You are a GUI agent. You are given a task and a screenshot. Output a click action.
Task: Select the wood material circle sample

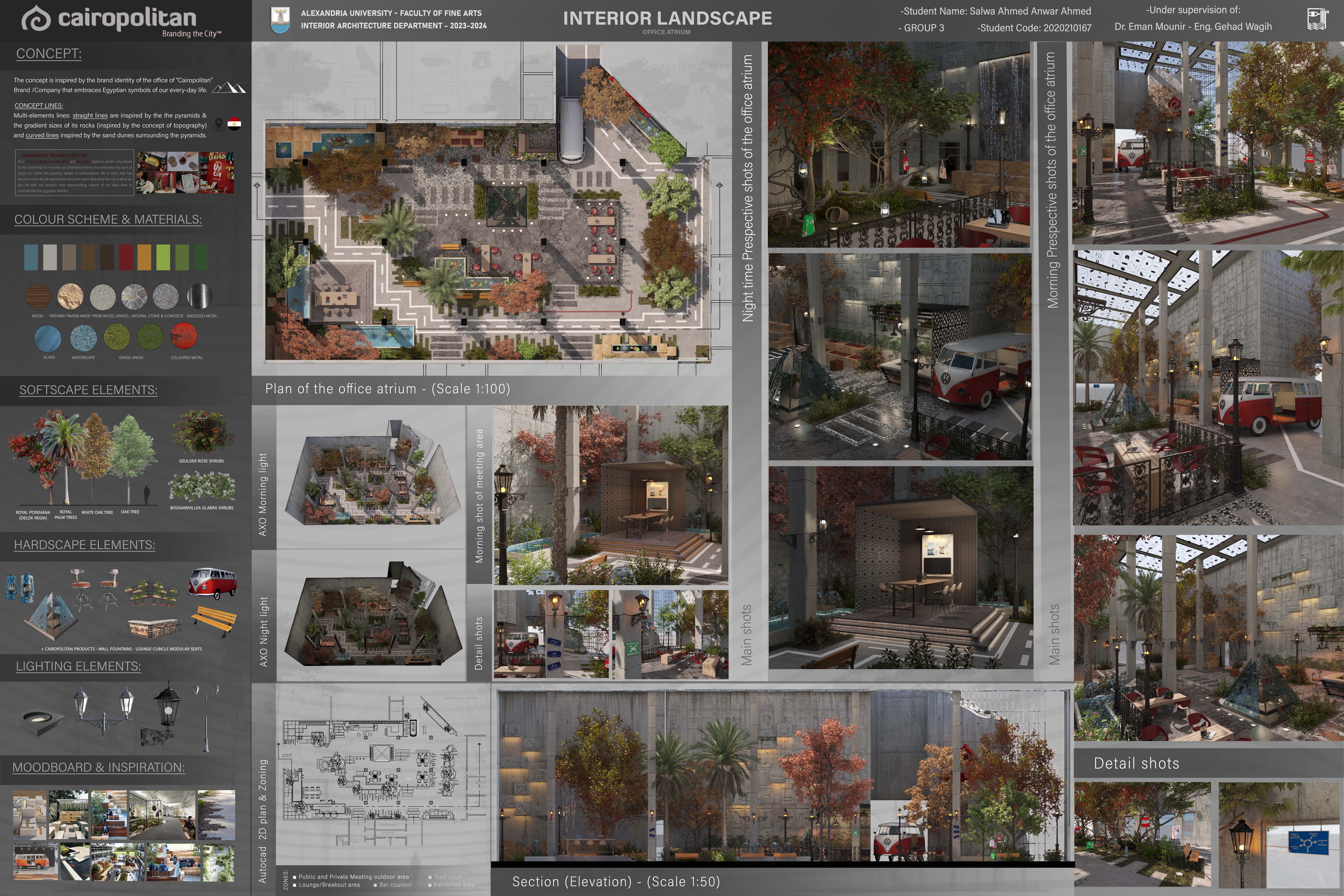click(38, 297)
